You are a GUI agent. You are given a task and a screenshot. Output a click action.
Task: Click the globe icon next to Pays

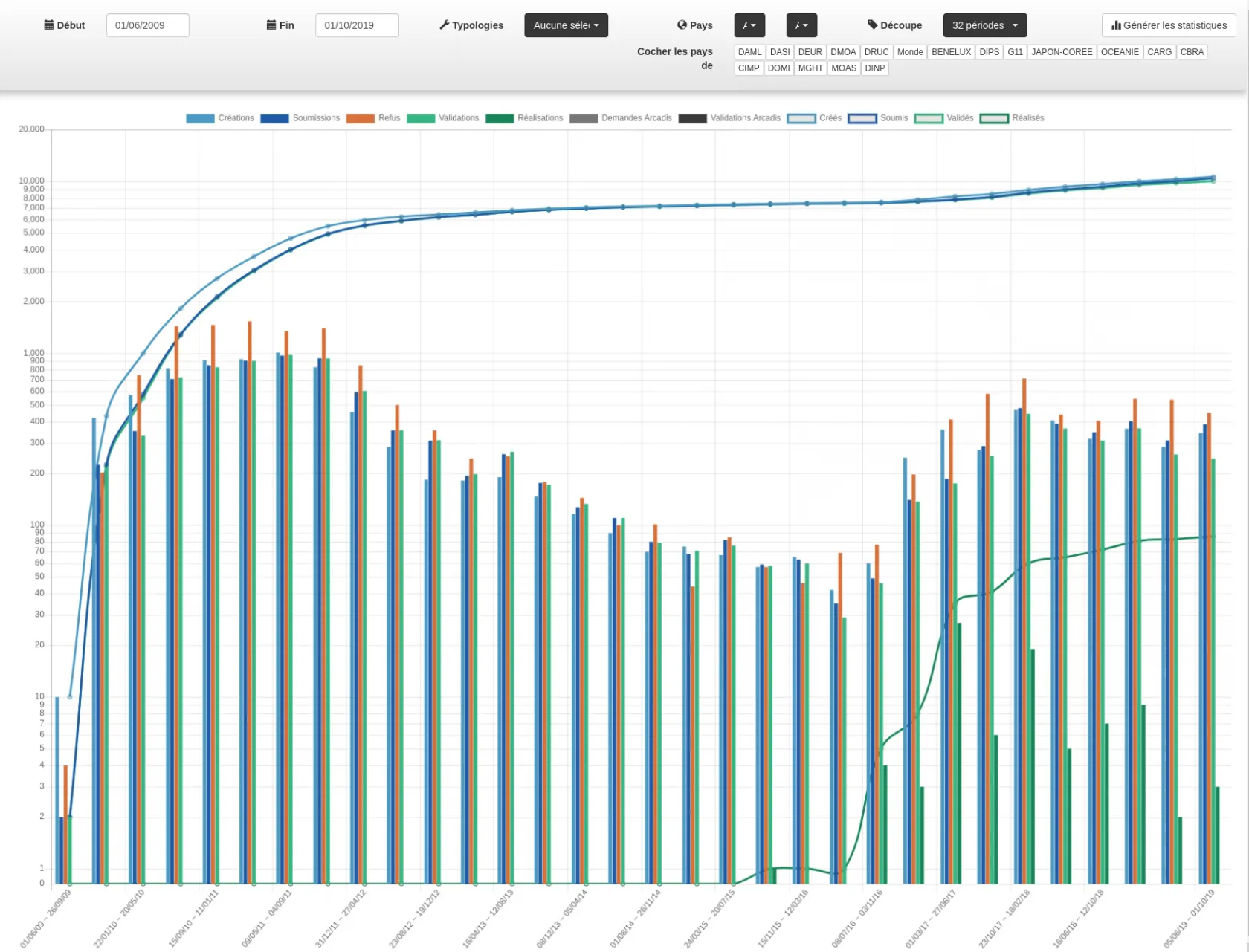tap(682, 25)
